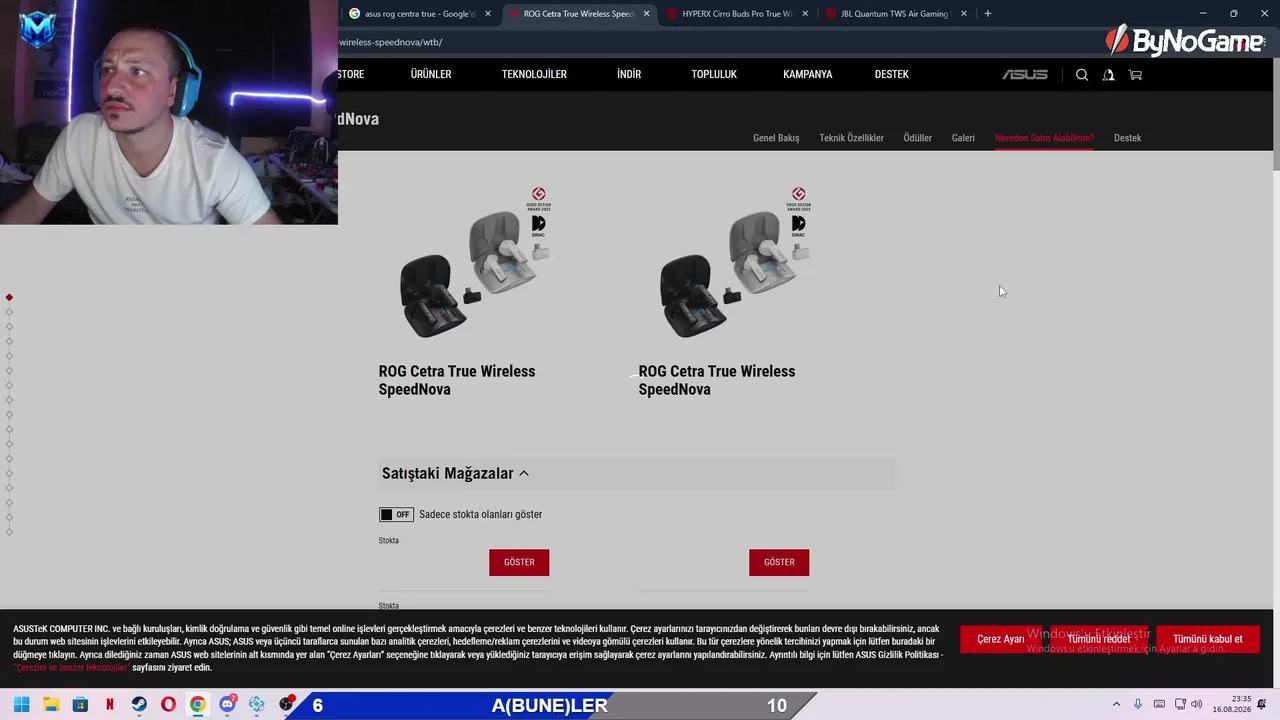Open Discord from the taskbar

[x=228, y=704]
